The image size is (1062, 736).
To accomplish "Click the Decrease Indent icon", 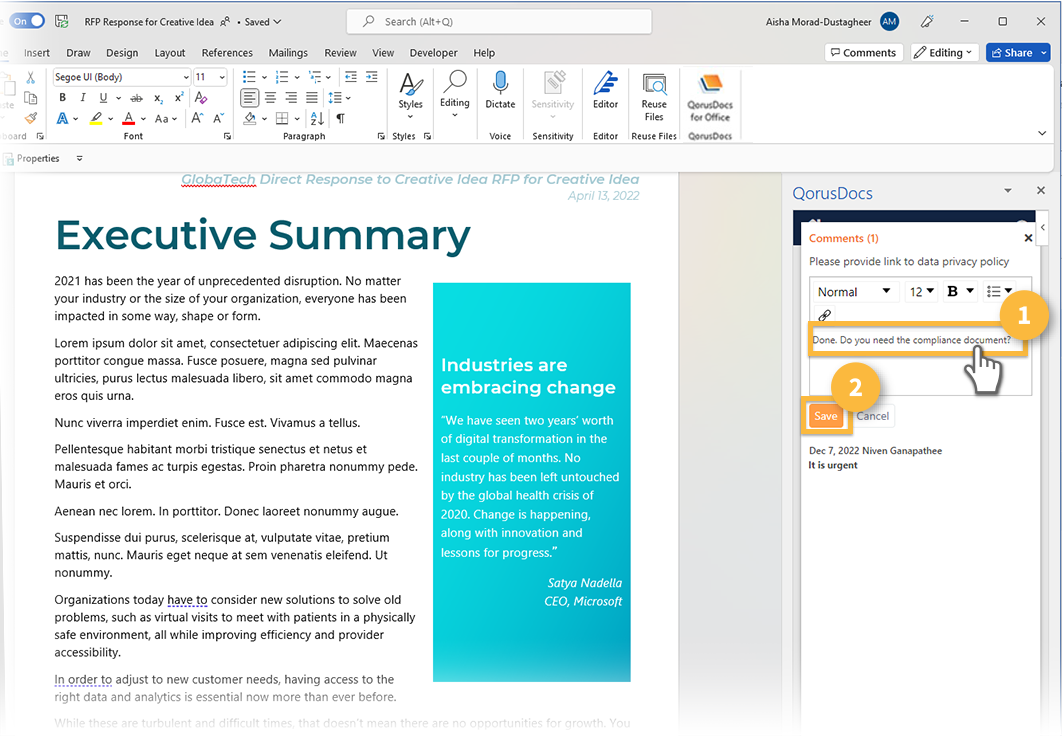I will tap(351, 77).
